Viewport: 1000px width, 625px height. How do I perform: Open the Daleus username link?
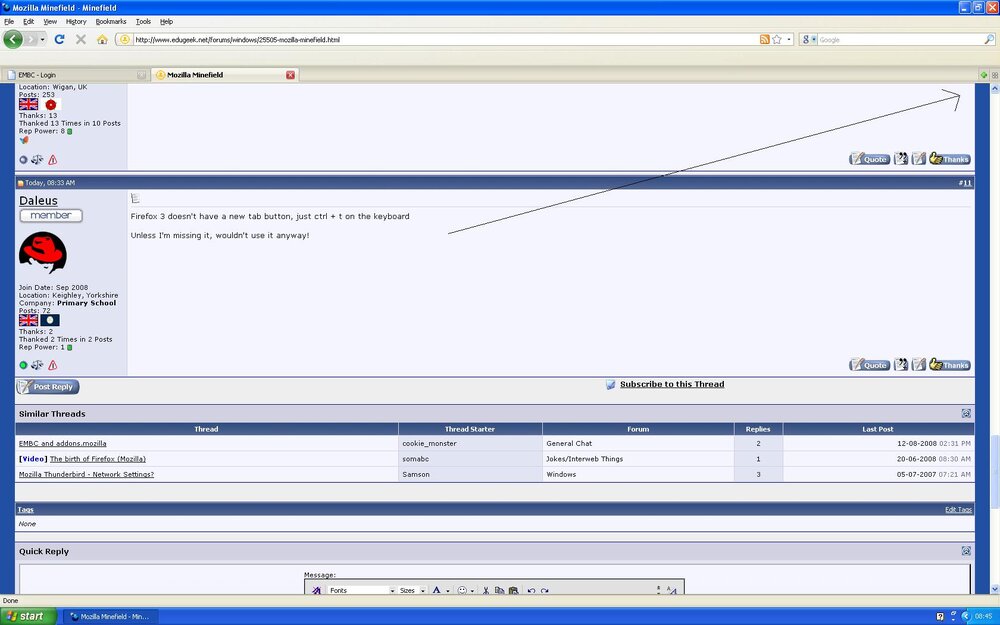click(38, 201)
